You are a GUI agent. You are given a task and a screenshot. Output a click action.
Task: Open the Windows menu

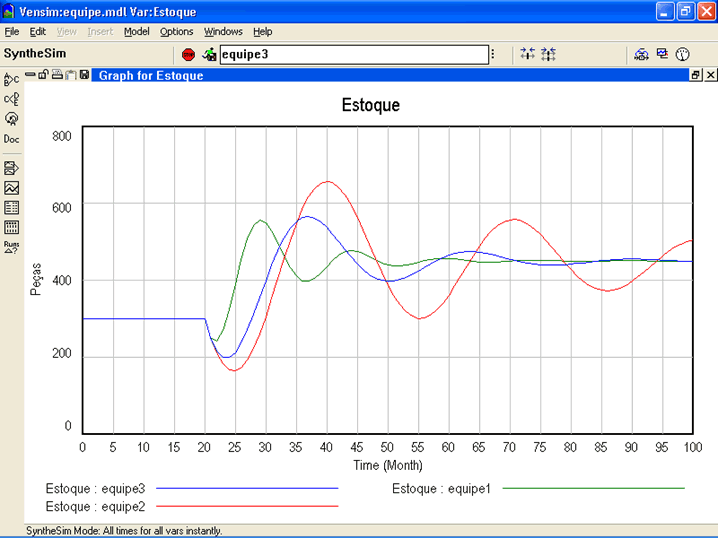[223, 32]
